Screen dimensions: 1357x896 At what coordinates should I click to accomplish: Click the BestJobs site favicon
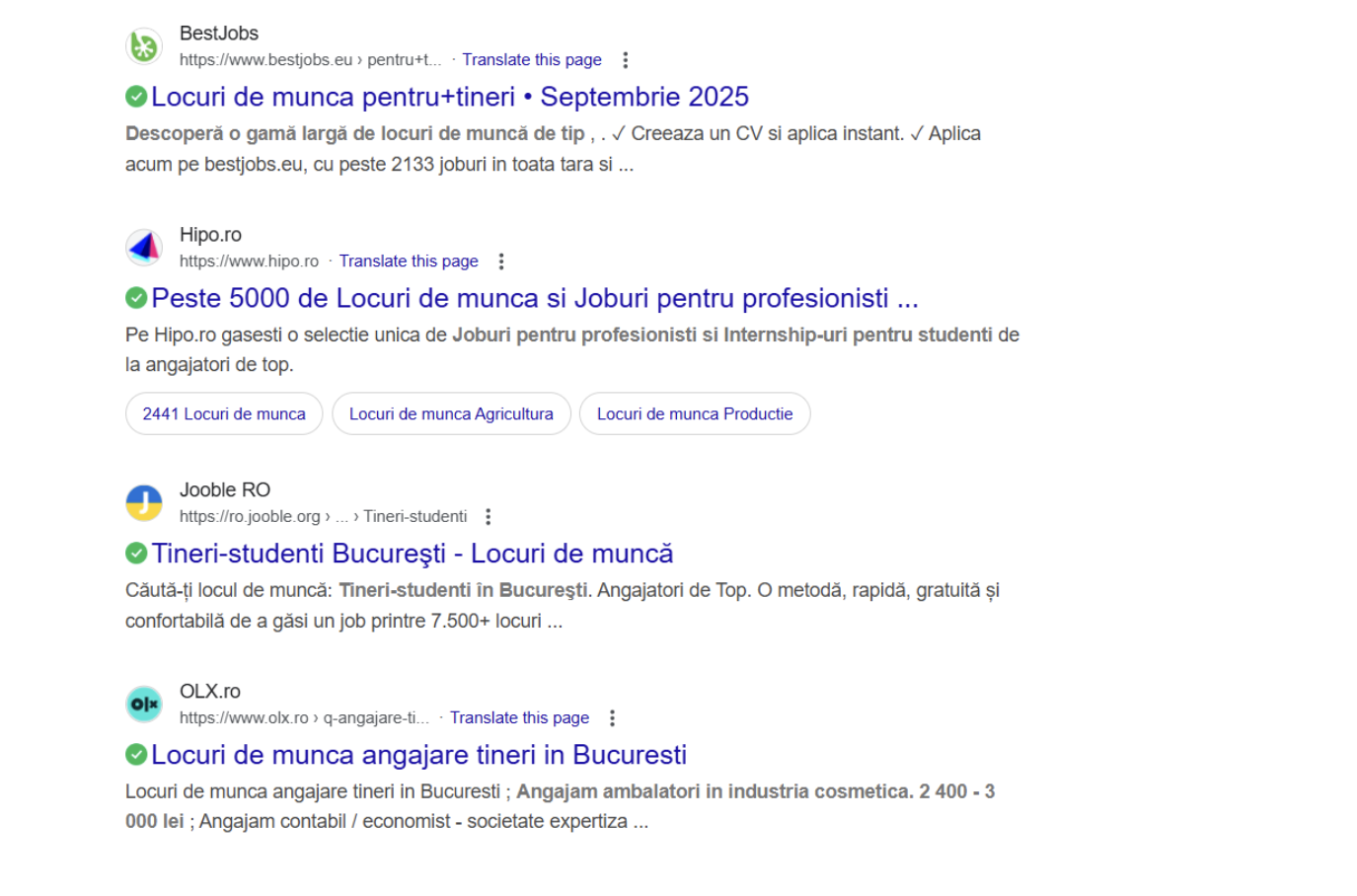click(x=144, y=46)
